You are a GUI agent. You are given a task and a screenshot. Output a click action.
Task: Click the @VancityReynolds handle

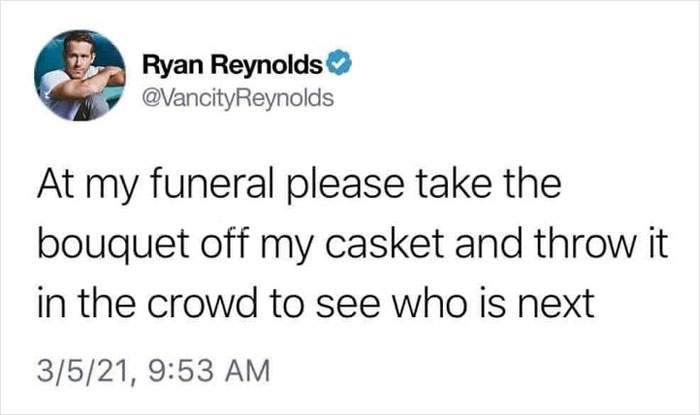[230, 97]
